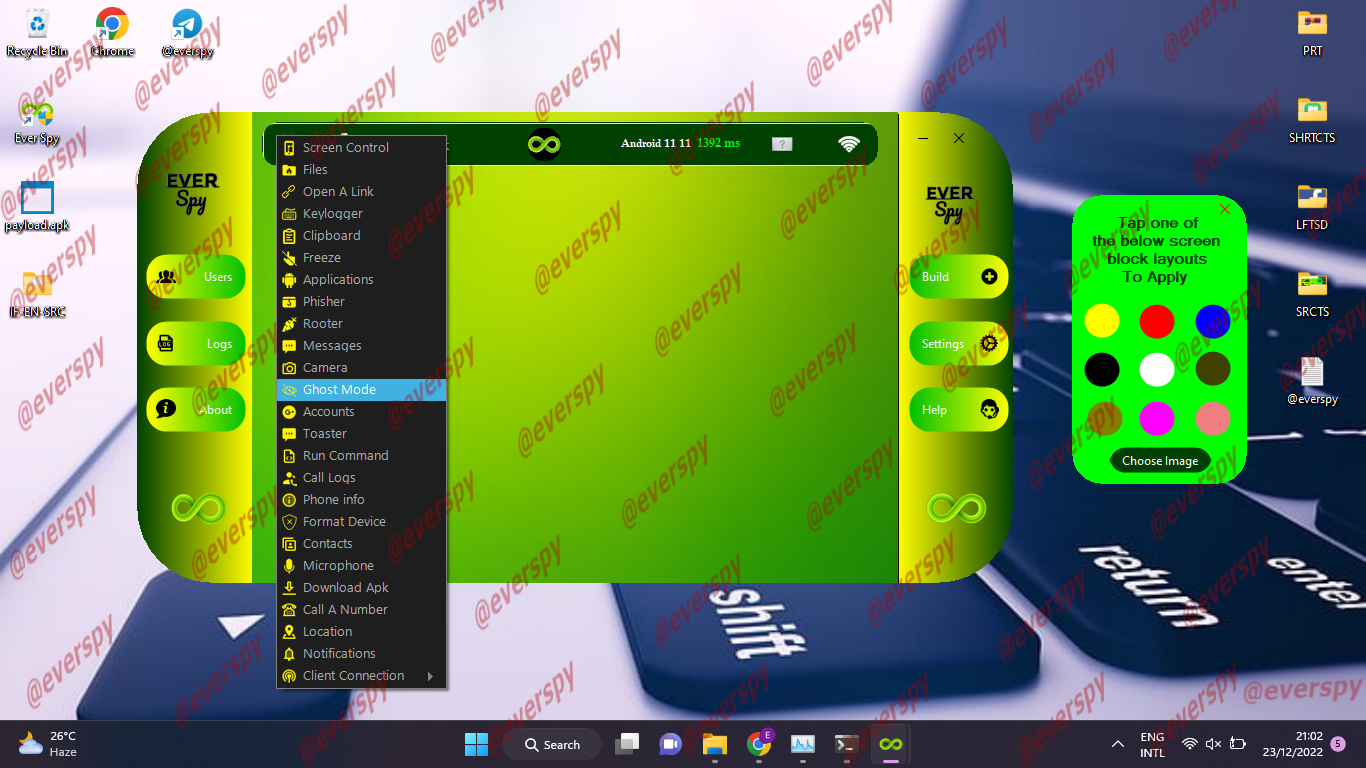Click the Location pin icon
The width and height of the screenshot is (1366, 768).
(289, 631)
